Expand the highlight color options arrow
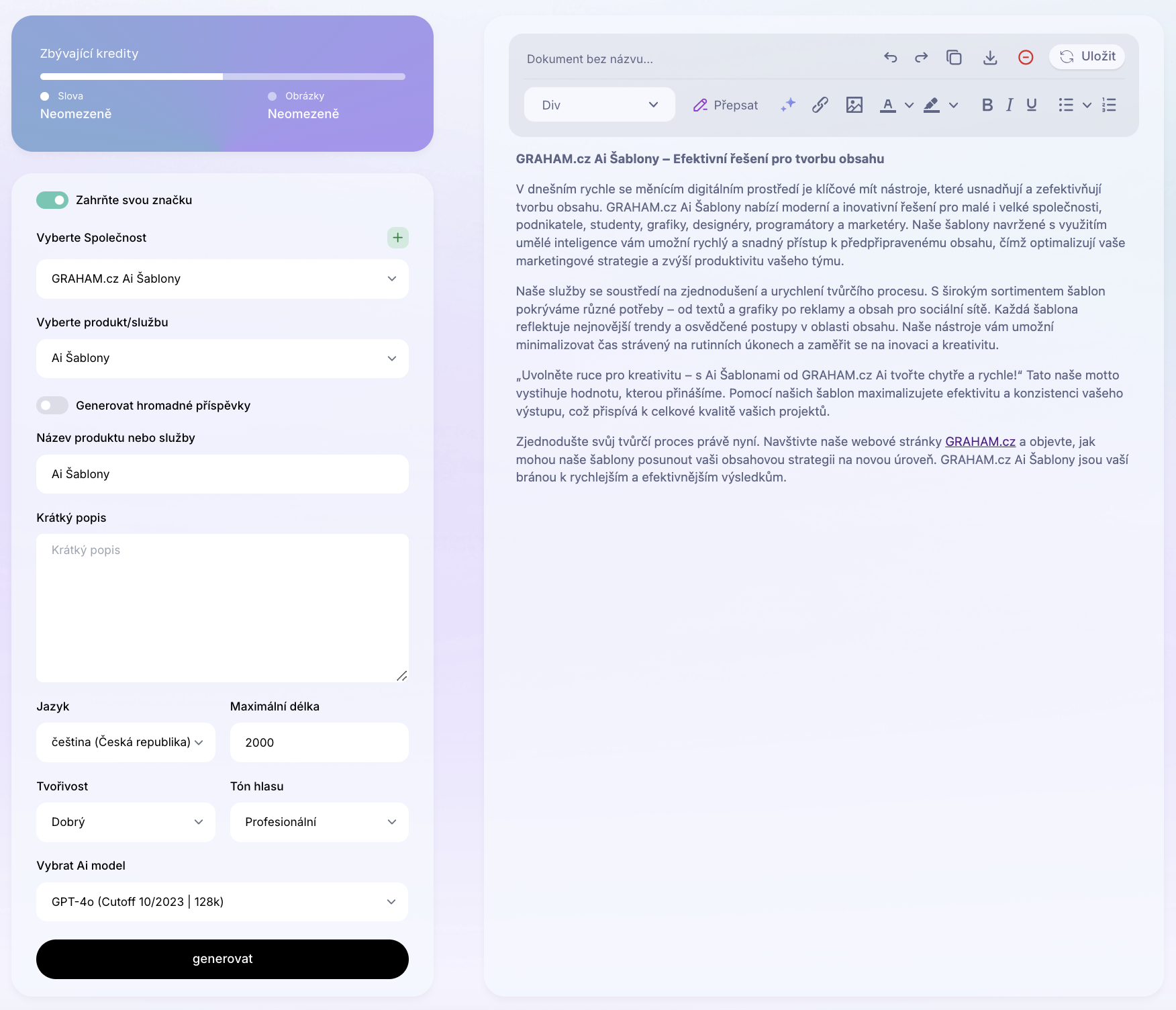This screenshot has height=1010, width=1176. pos(953,105)
